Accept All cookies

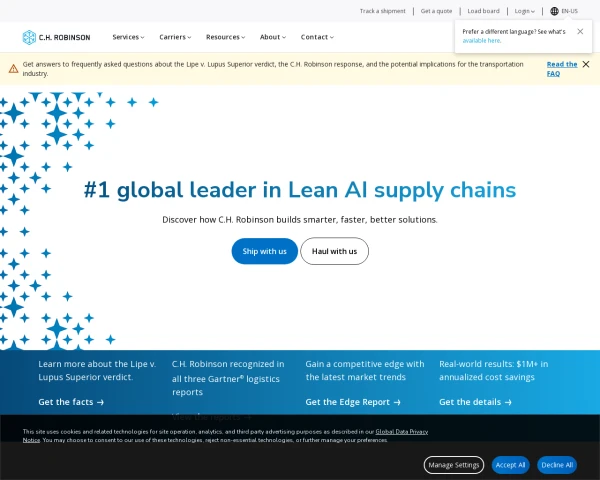510,465
